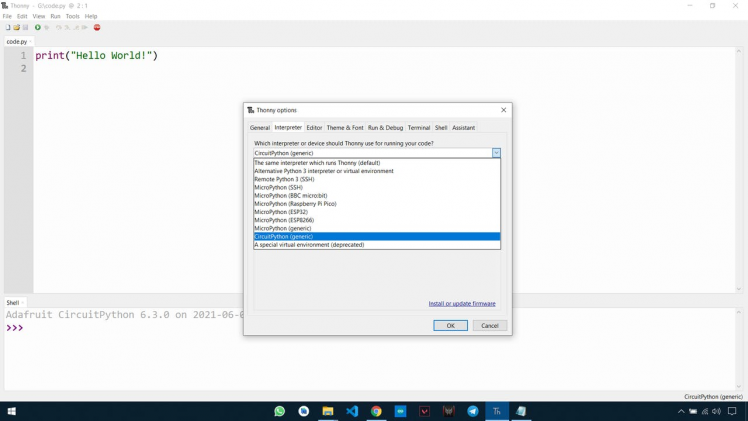Image resolution: width=748 pixels, height=421 pixels.
Task: Click Cancel in Thonny options
Action: (x=489, y=326)
